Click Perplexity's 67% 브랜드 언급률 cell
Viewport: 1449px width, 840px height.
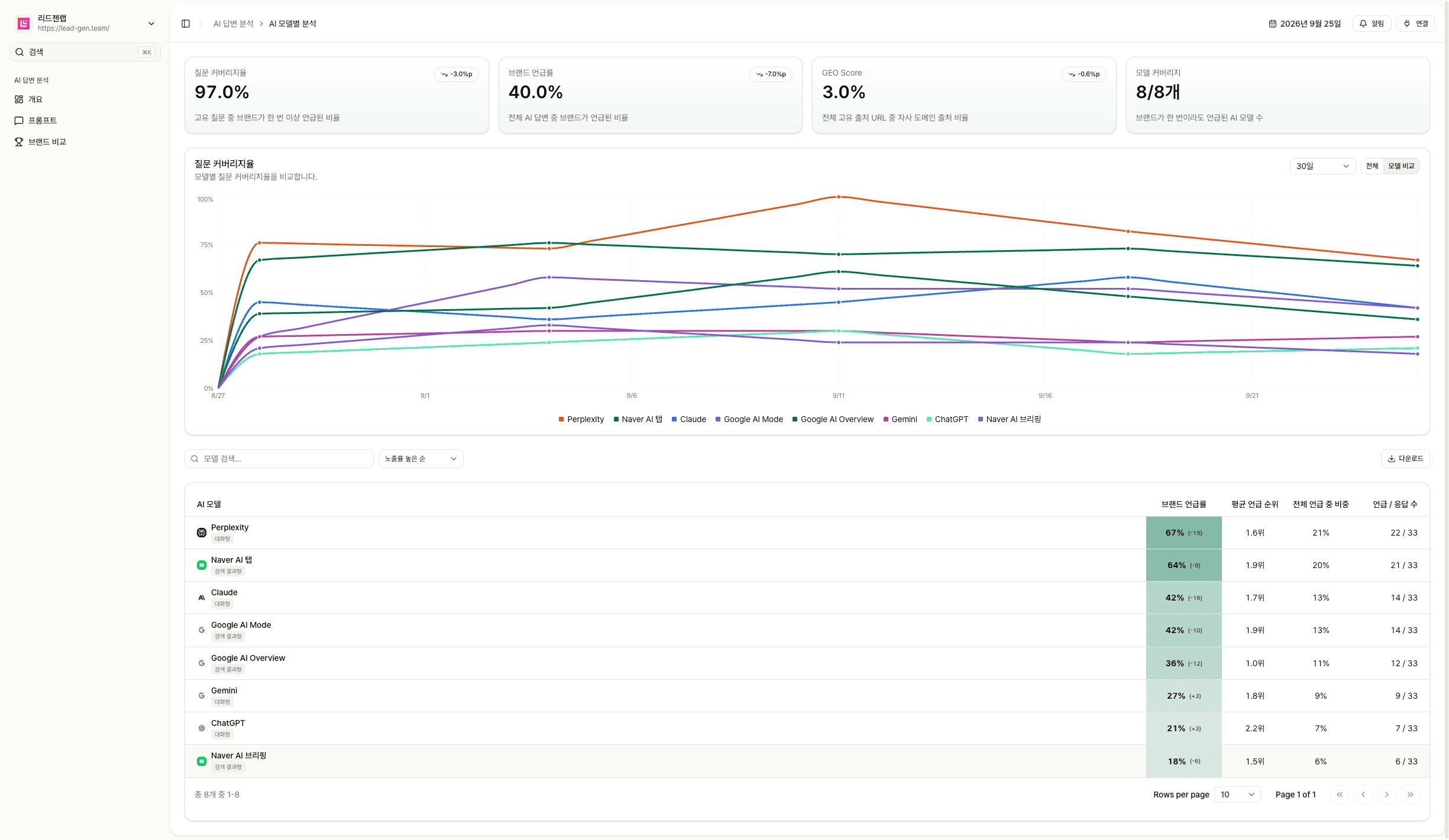pyautogui.click(x=1184, y=533)
